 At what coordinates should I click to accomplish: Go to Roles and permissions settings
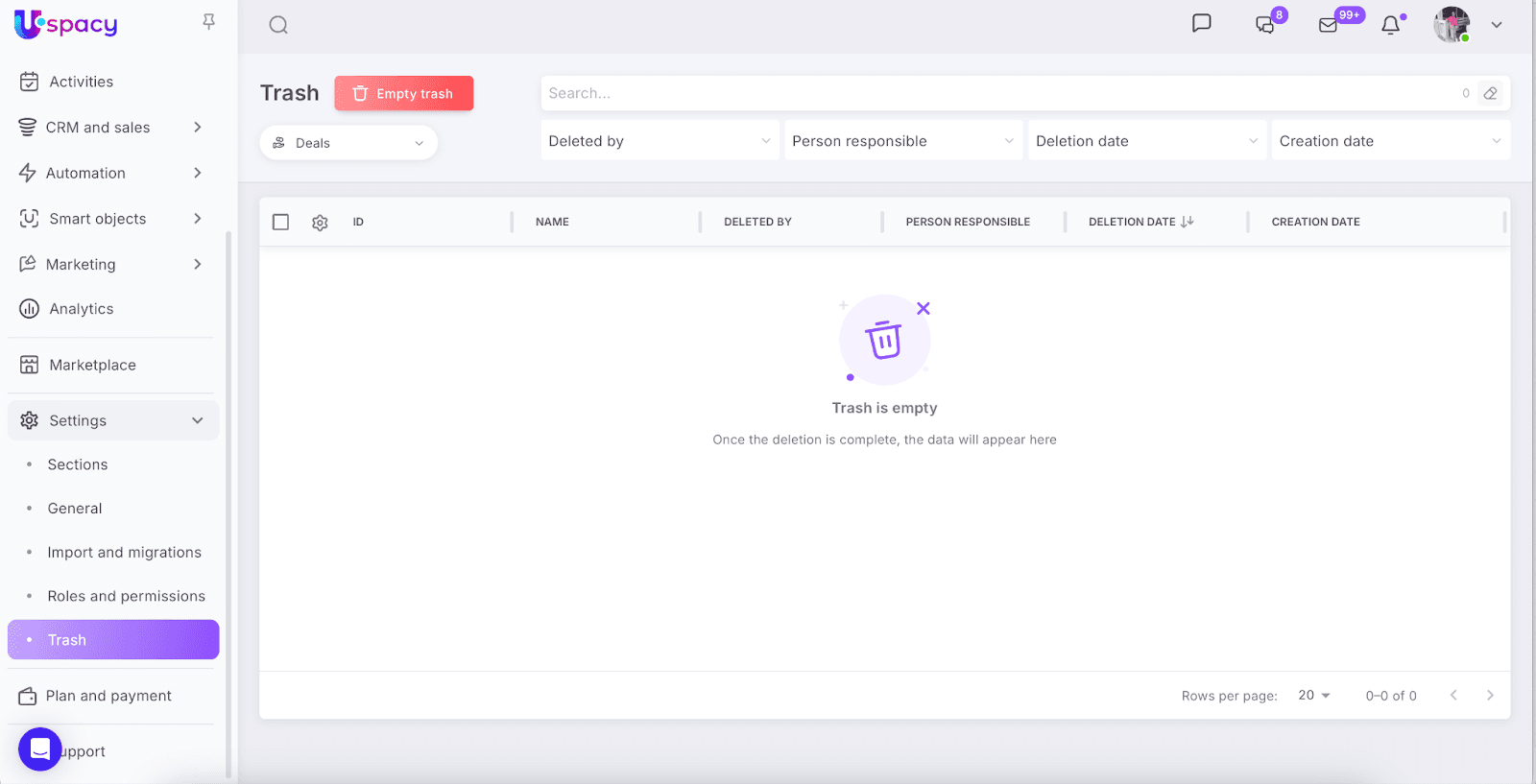coord(126,596)
